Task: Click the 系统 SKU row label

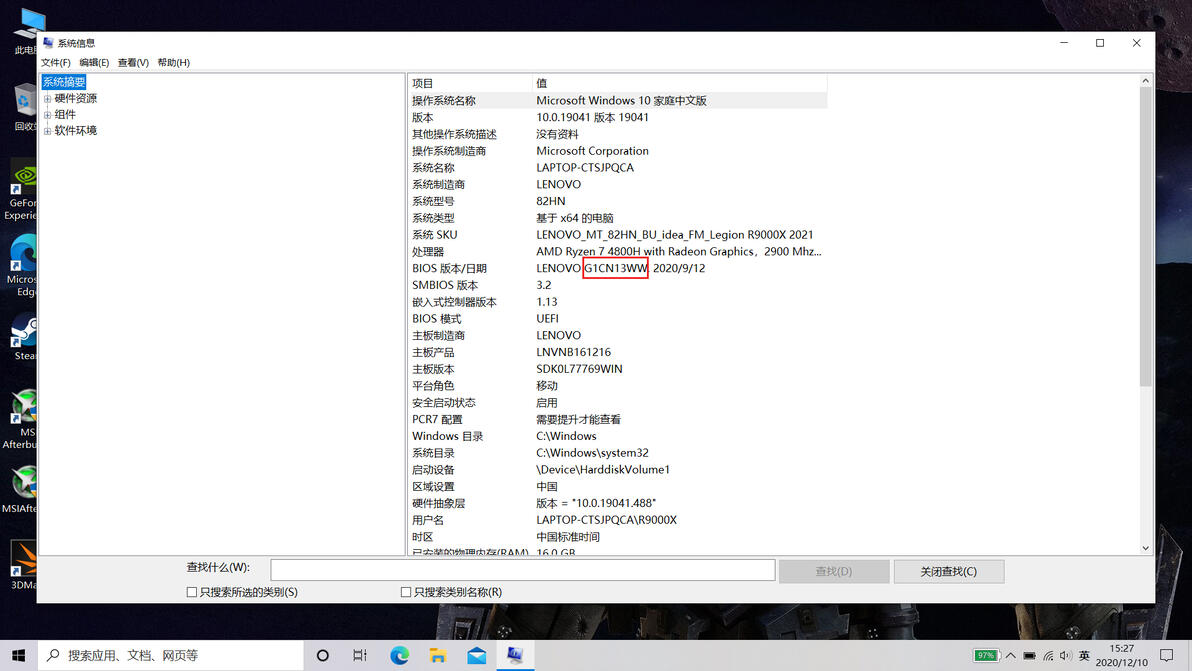Action: (x=435, y=235)
